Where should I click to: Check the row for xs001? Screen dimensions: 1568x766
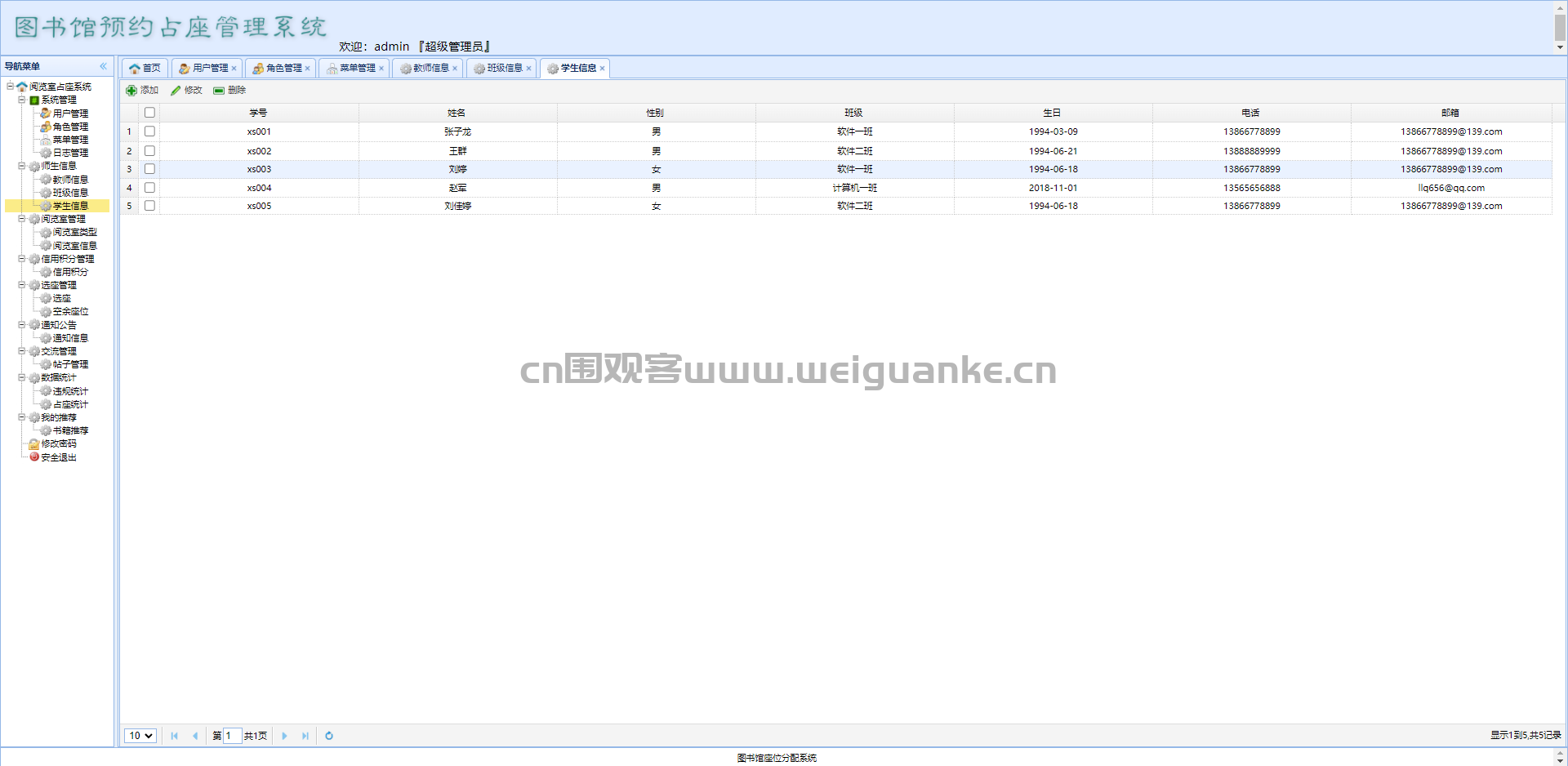click(x=149, y=131)
